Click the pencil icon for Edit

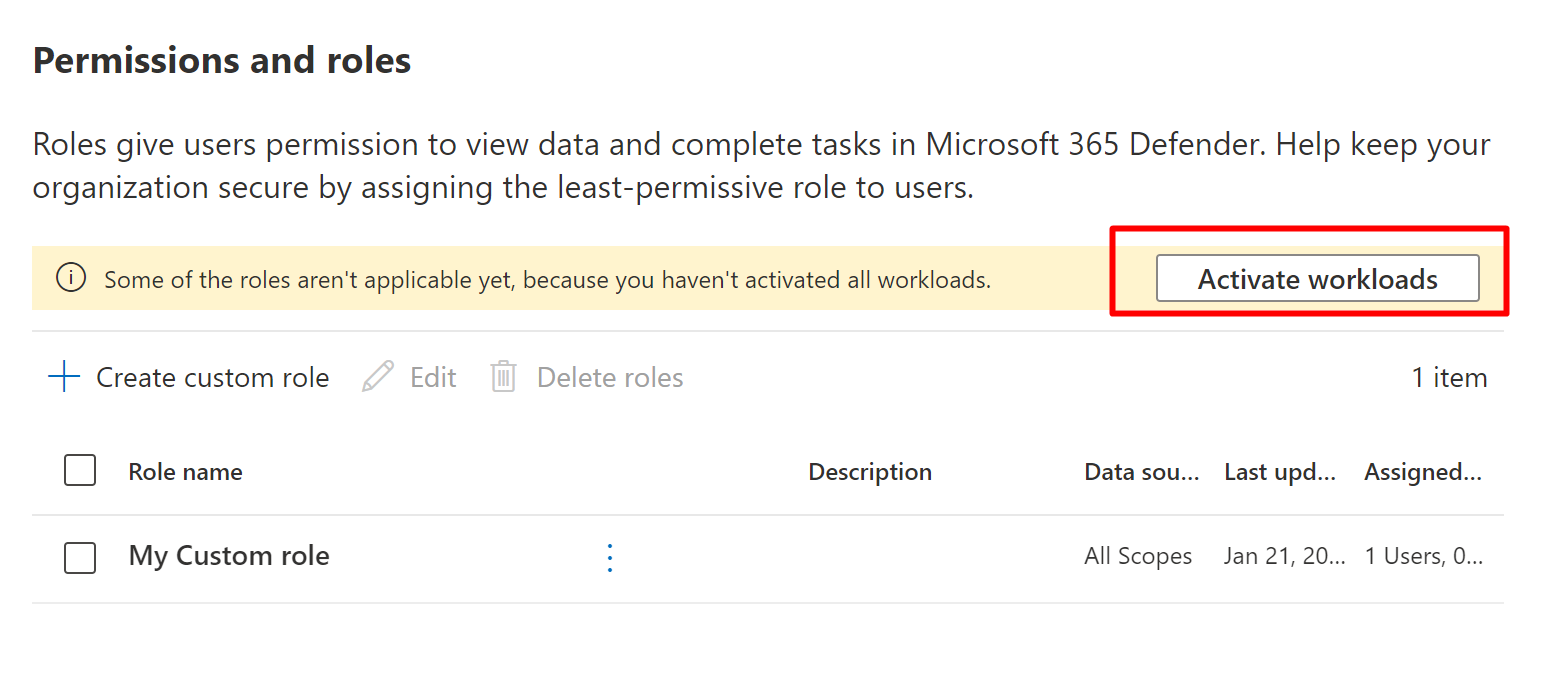(x=378, y=377)
